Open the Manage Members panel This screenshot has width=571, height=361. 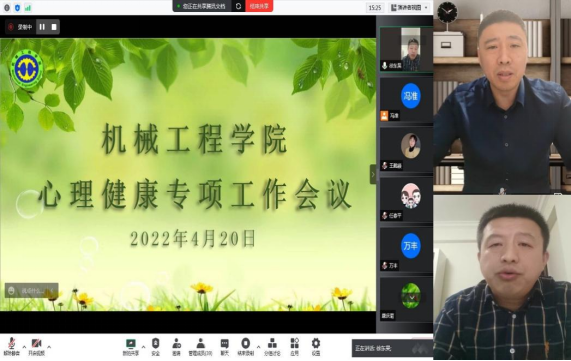(200, 346)
